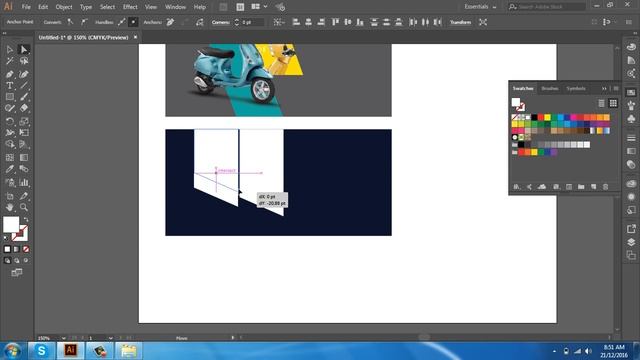Open the Layers panel from the right dock
Screen dimensions: 640x360
631,242
